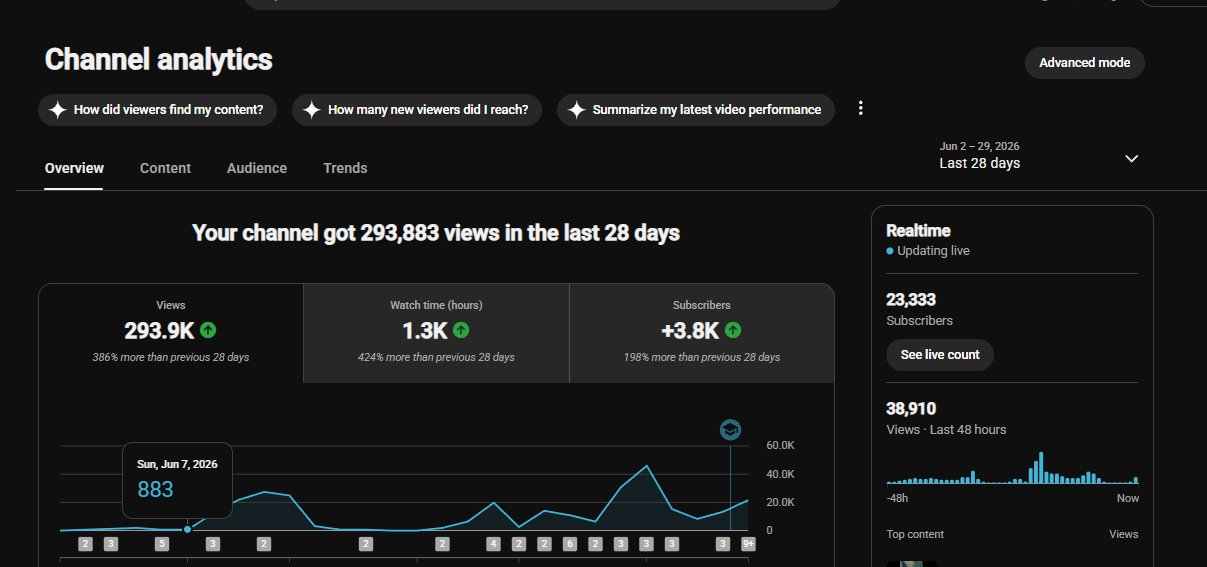Click the Now label under Realtime chart
Viewport: 1207px width, 567px height.
click(1127, 498)
